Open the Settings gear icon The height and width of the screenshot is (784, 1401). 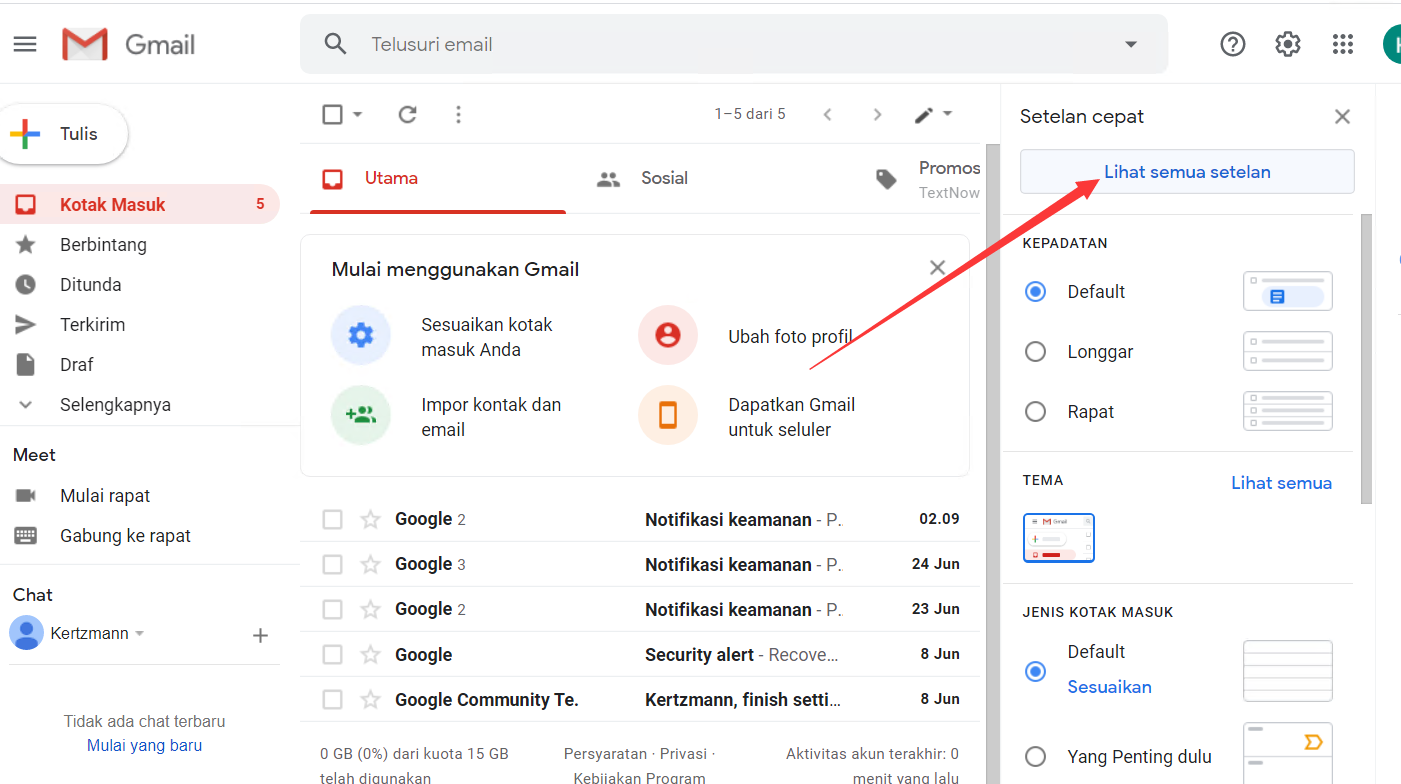tap(1288, 44)
